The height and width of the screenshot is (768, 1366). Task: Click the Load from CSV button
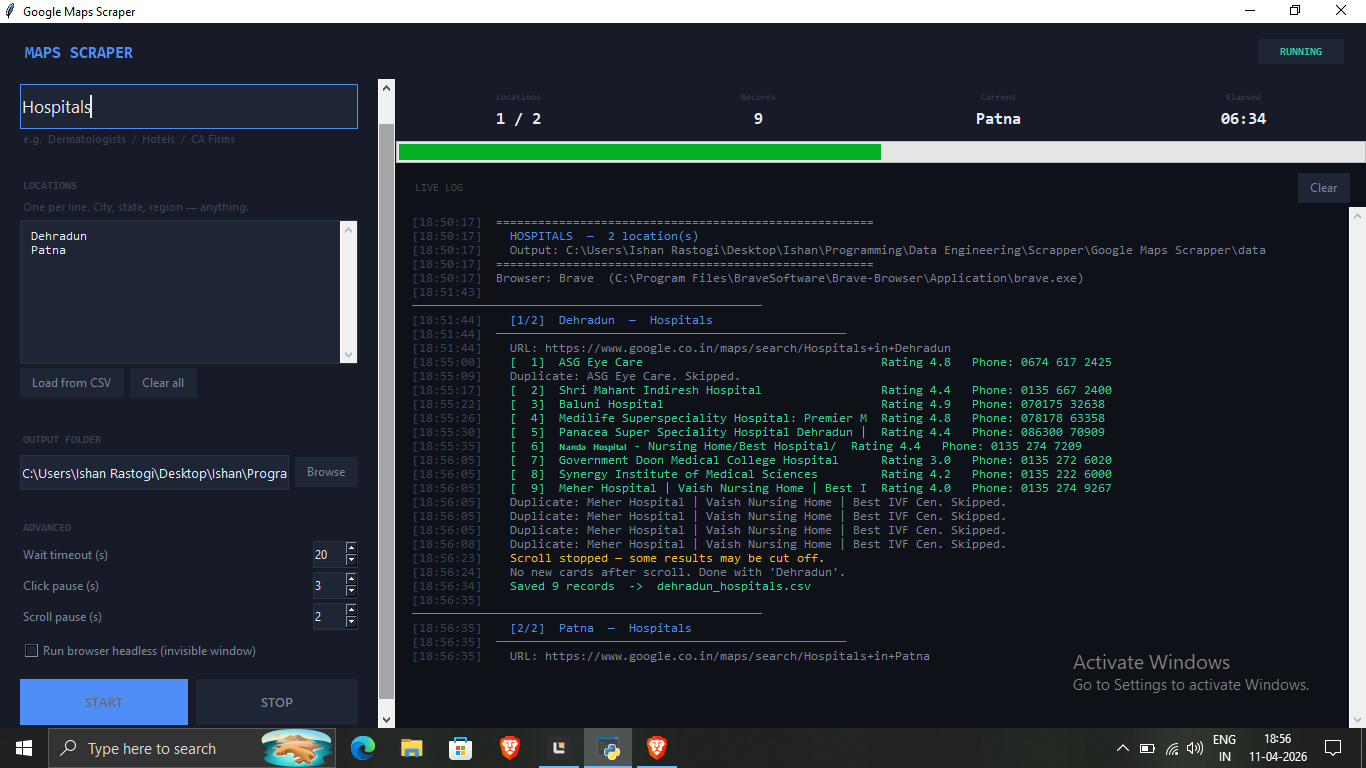(x=72, y=383)
